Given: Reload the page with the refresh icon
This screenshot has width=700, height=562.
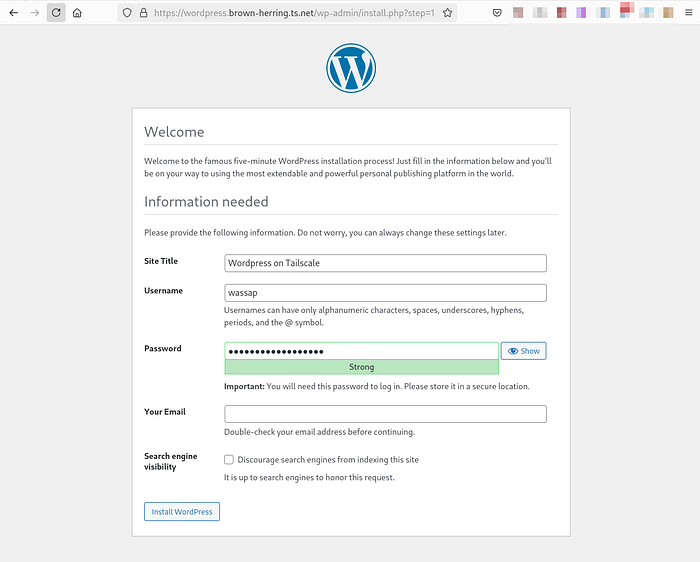Looking at the screenshot, I should pyautogui.click(x=56, y=13).
